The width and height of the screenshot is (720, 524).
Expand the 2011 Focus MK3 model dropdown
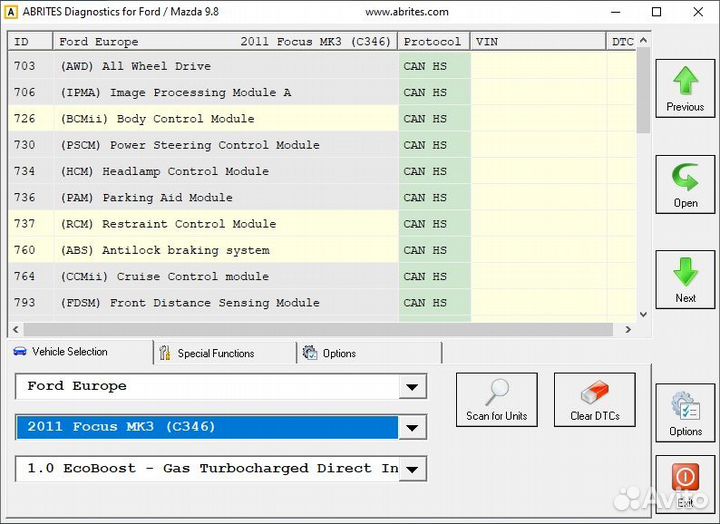(x=412, y=428)
